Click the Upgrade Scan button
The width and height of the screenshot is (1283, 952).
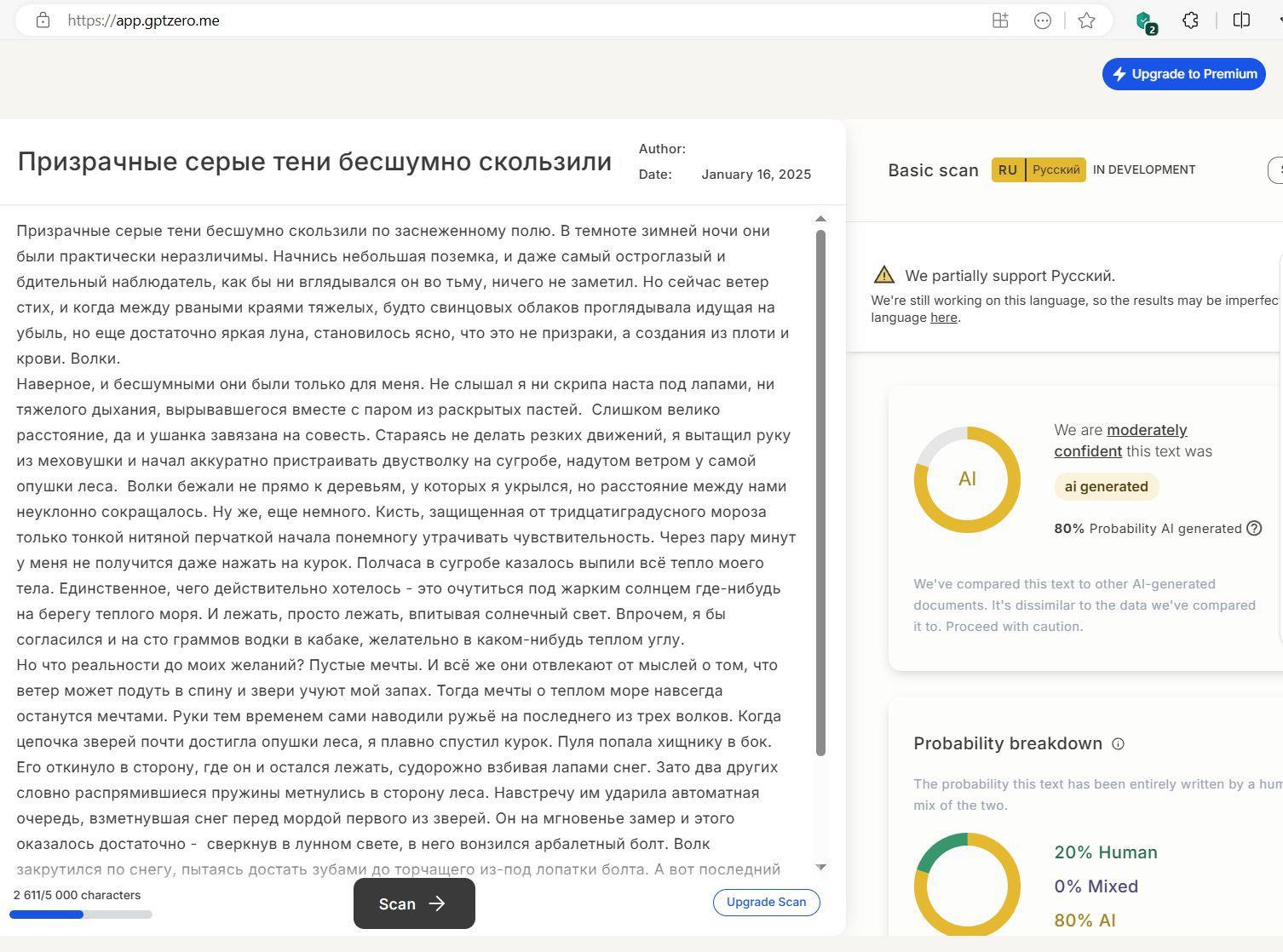766,902
